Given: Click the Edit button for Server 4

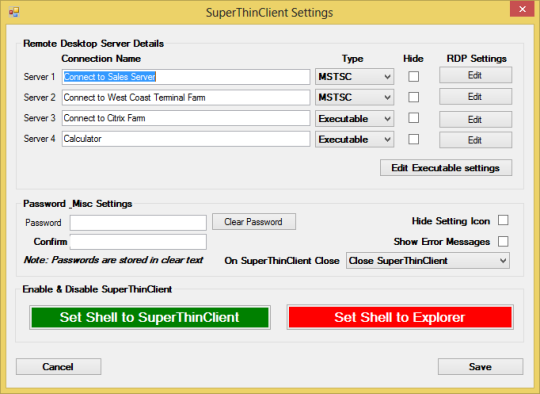Looking at the screenshot, I should [475, 140].
